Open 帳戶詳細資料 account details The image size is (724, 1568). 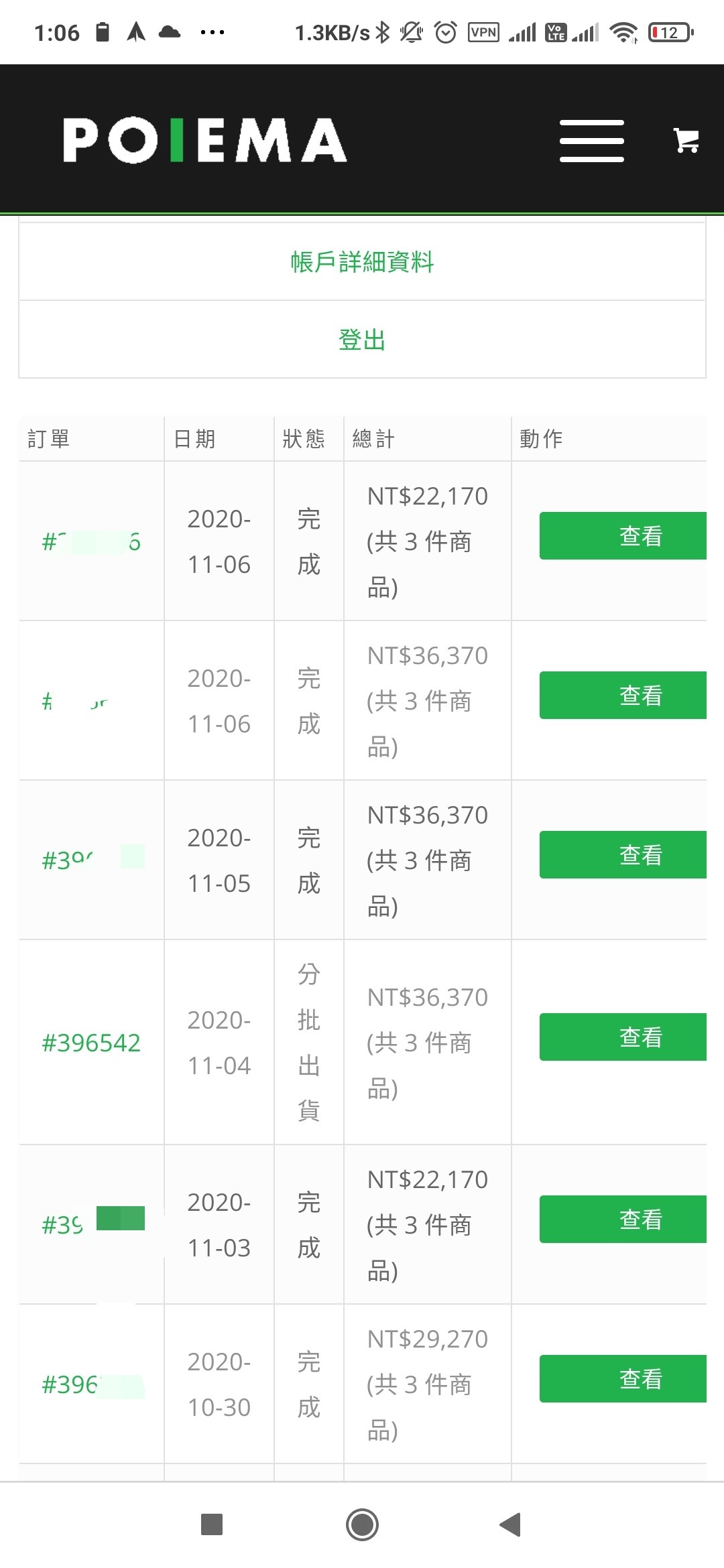(x=362, y=261)
